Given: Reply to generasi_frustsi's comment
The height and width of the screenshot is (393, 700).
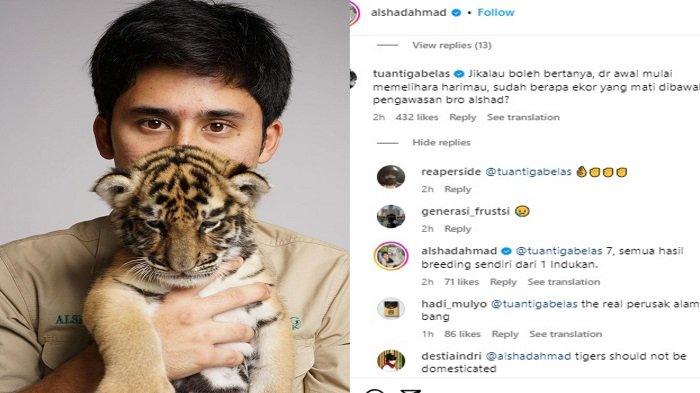Looking at the screenshot, I should click(458, 229).
